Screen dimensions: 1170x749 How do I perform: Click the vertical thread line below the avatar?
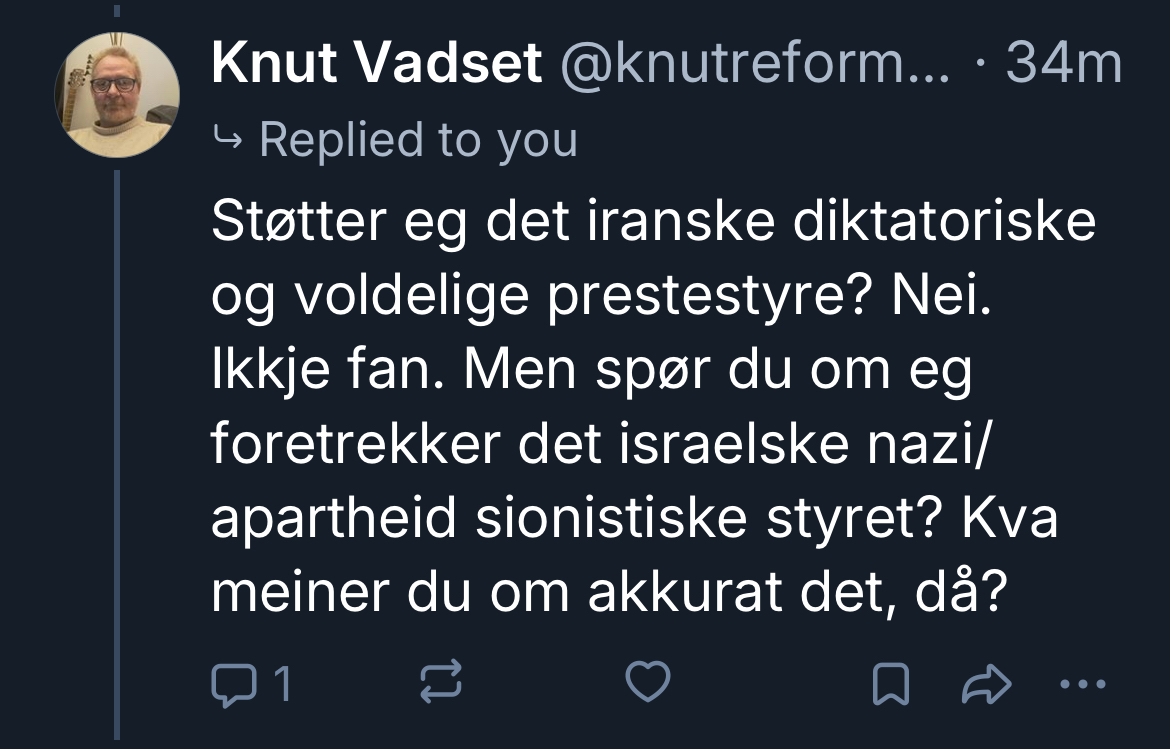tap(116, 450)
